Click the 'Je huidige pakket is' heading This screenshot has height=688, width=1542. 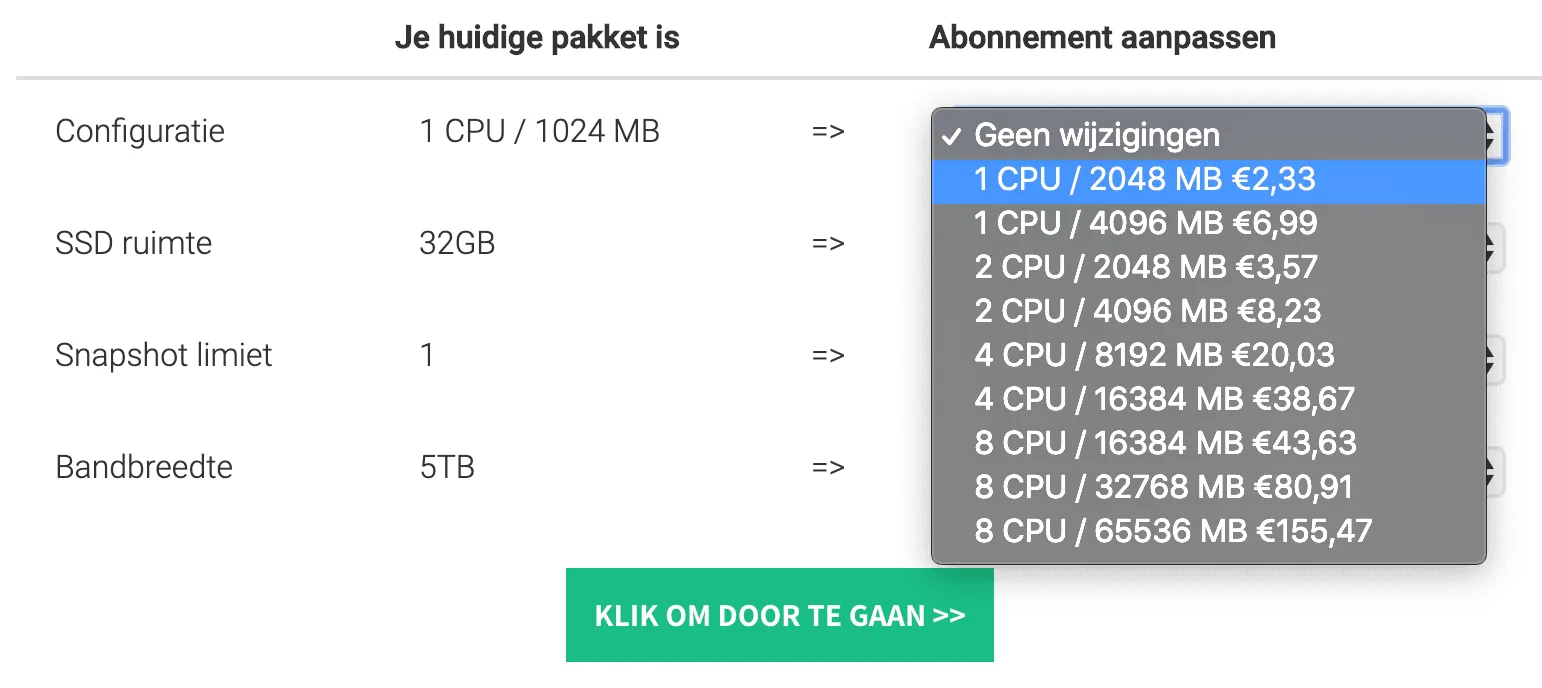(x=537, y=38)
